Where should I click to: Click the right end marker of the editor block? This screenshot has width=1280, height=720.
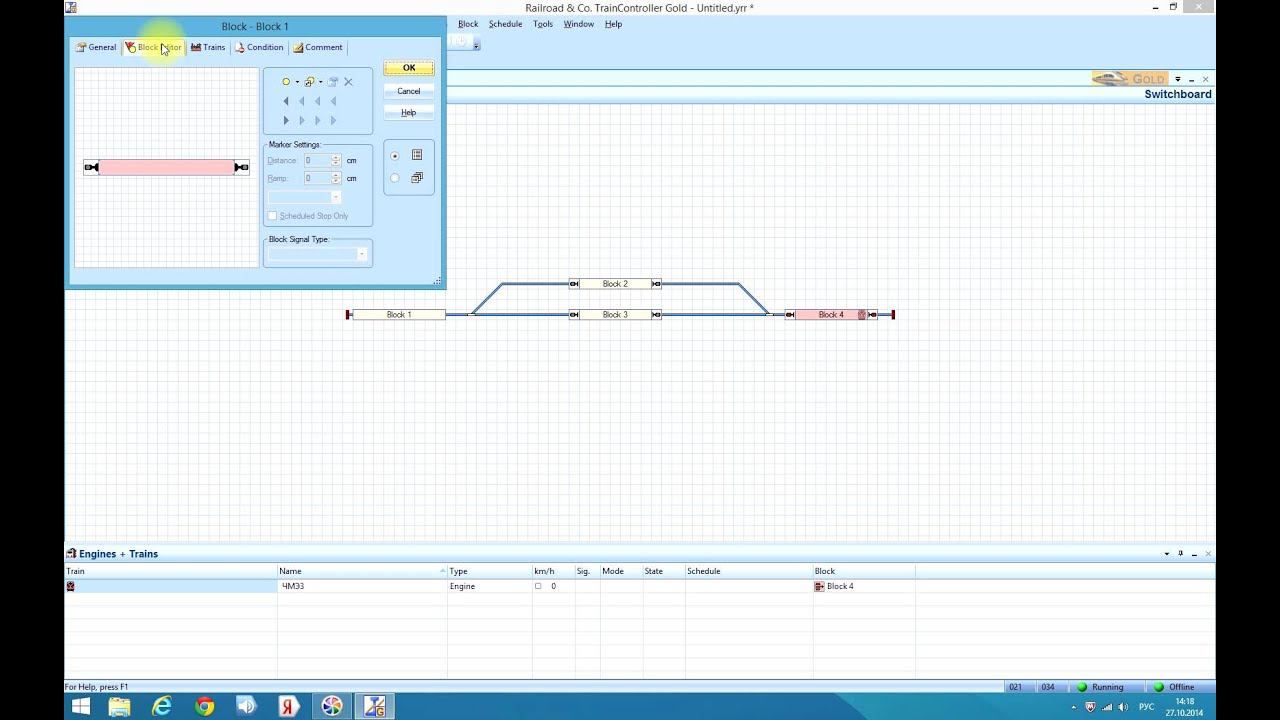[241, 167]
